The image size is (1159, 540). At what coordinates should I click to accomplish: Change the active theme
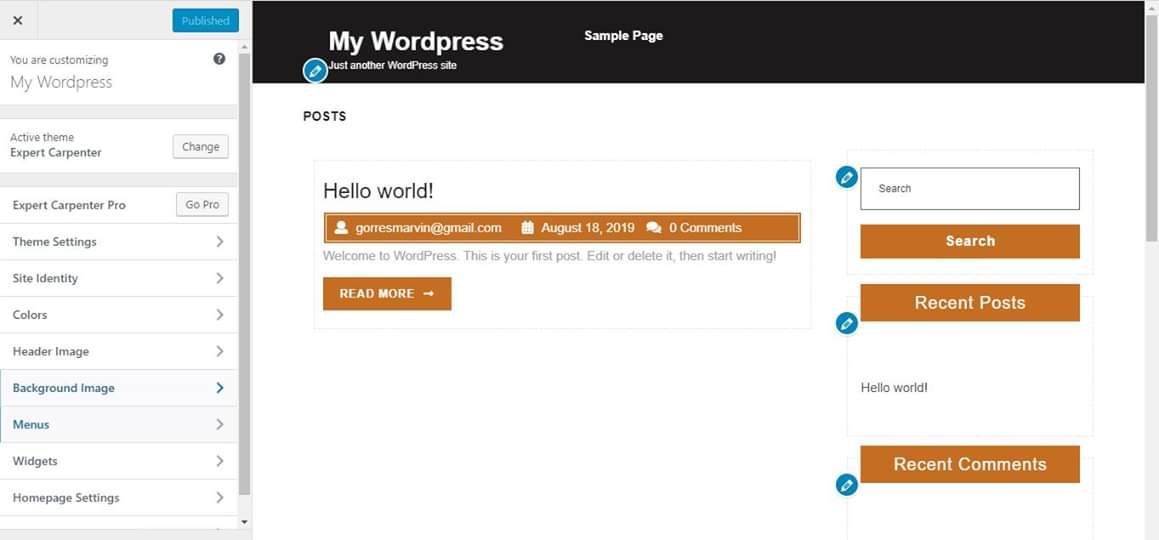[200, 146]
